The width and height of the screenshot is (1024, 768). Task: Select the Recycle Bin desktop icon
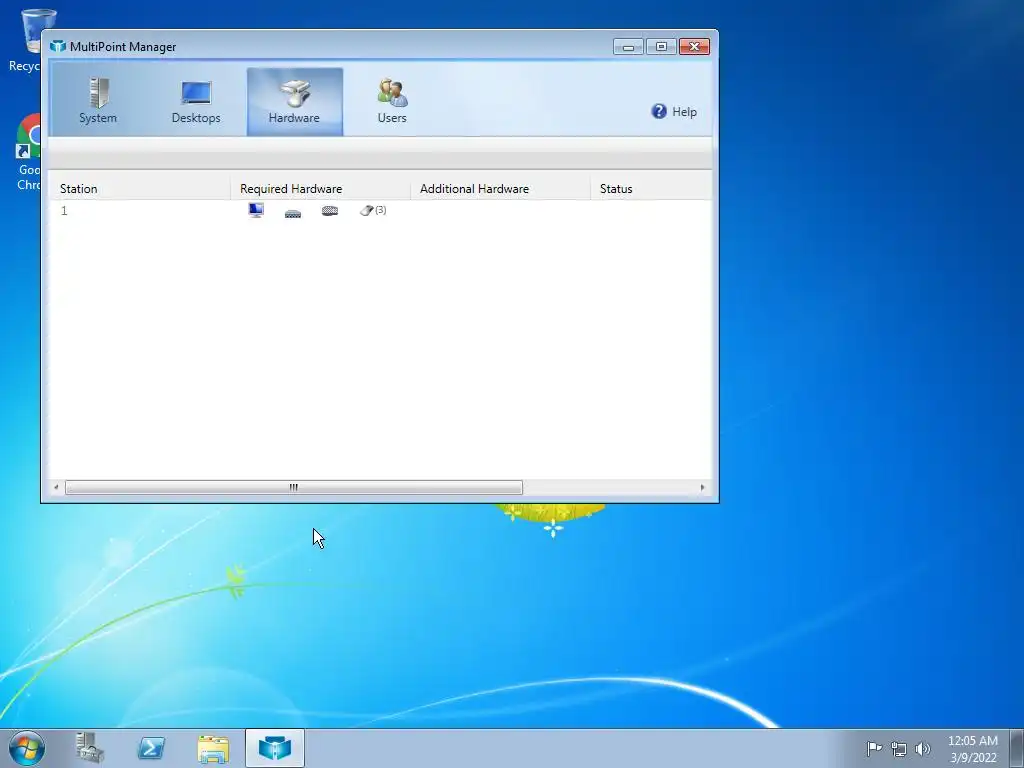25,40
